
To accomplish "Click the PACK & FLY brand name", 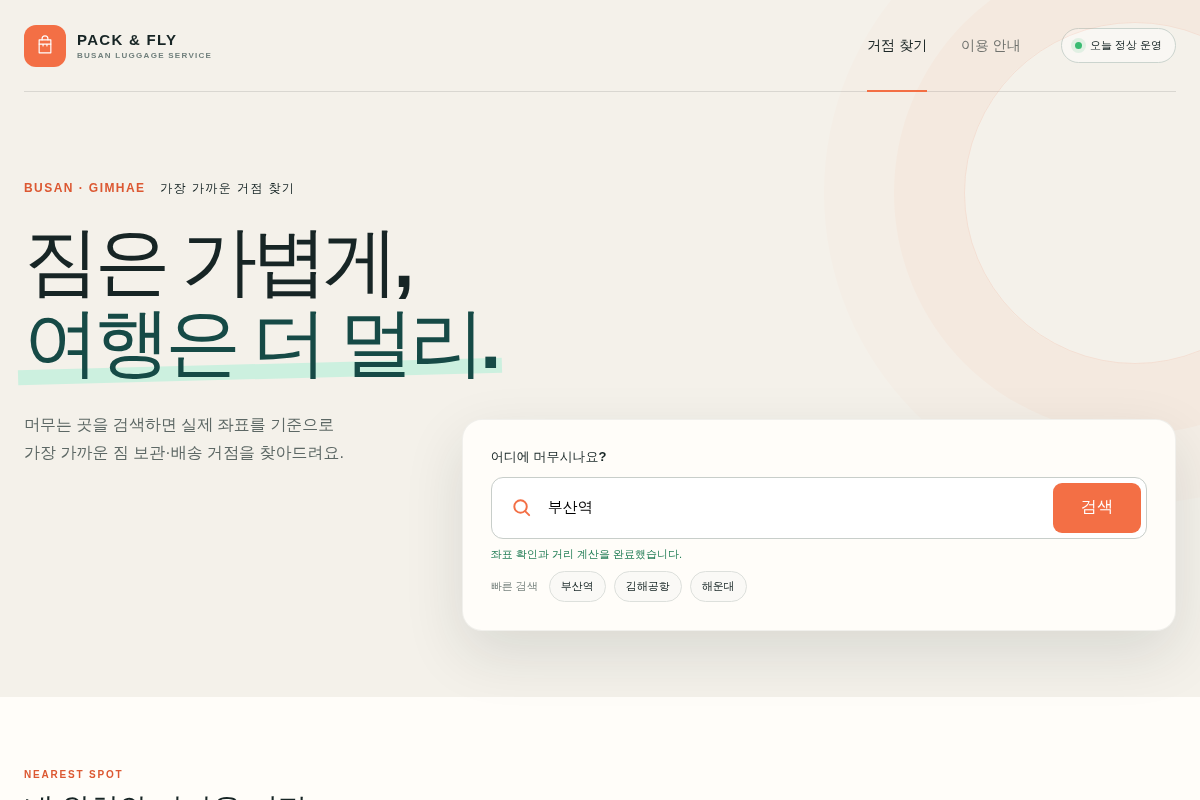I will pos(127,40).
